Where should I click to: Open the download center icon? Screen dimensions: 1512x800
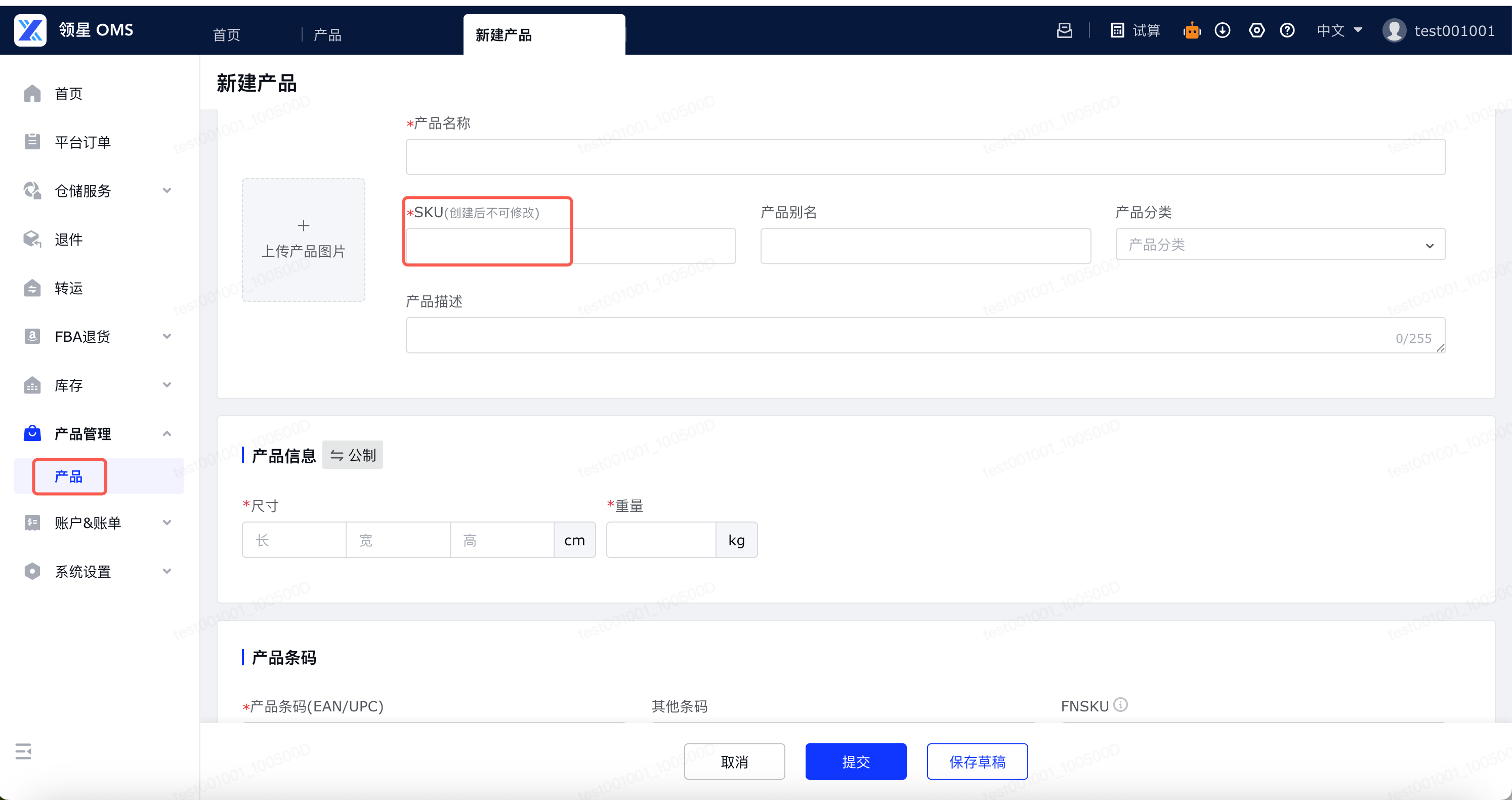(1222, 30)
